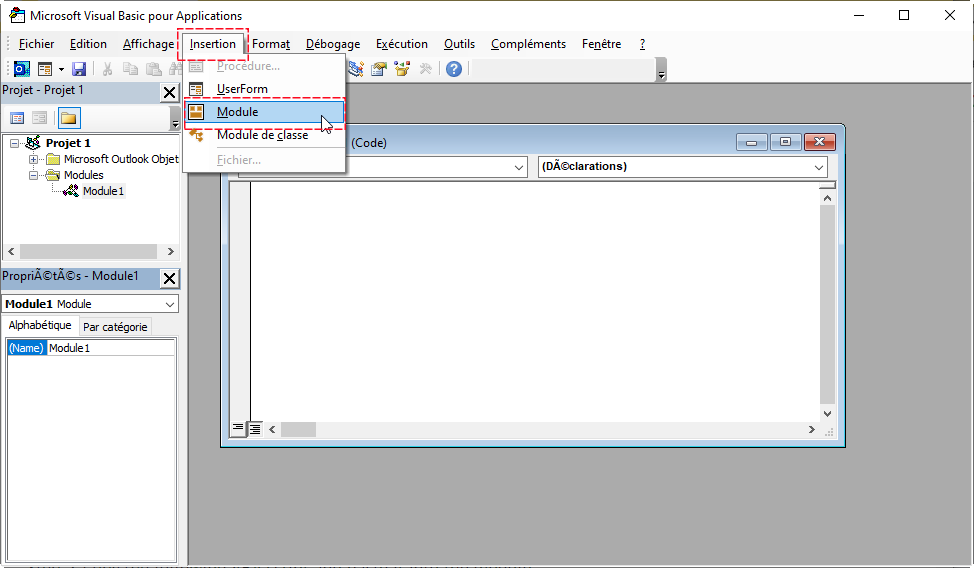
Task: Open the (Déclarations) procedure dropdown
Action: 819,167
